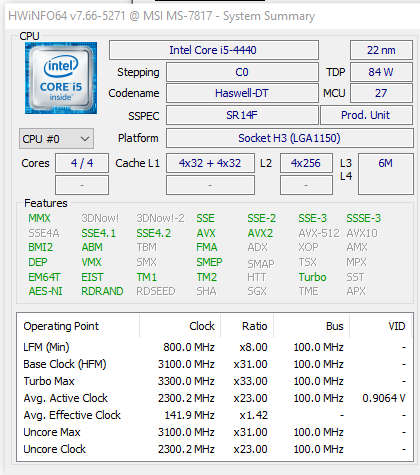The width and height of the screenshot is (420, 475).
Task: Click the VMX feature label
Action: (91, 262)
